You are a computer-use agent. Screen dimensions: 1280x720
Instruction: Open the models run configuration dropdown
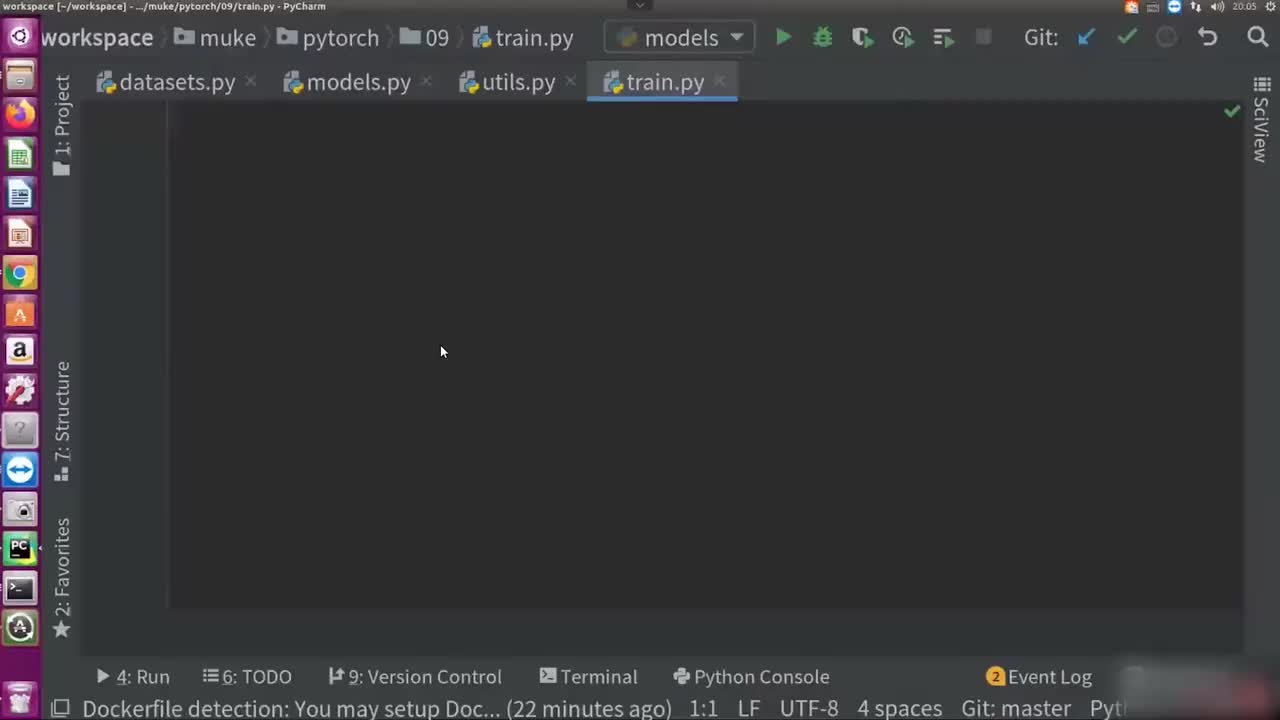click(x=680, y=38)
